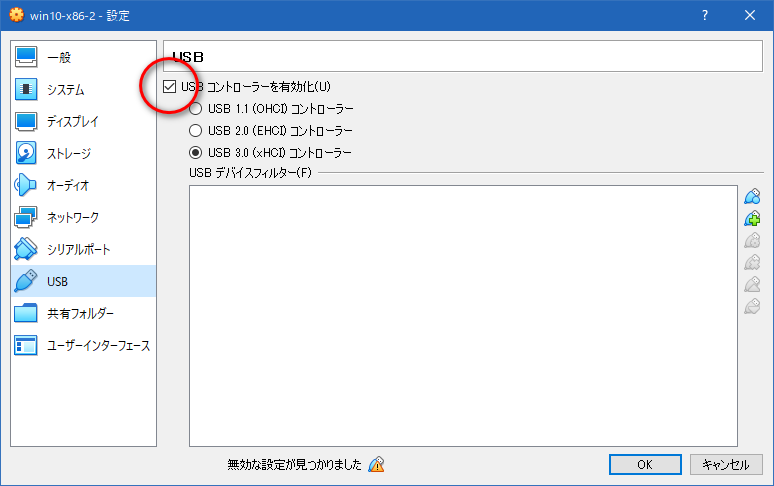Viewport: 774px width, 486px height.
Task: Click the add empty USB filter icon
Action: [x=752, y=196]
